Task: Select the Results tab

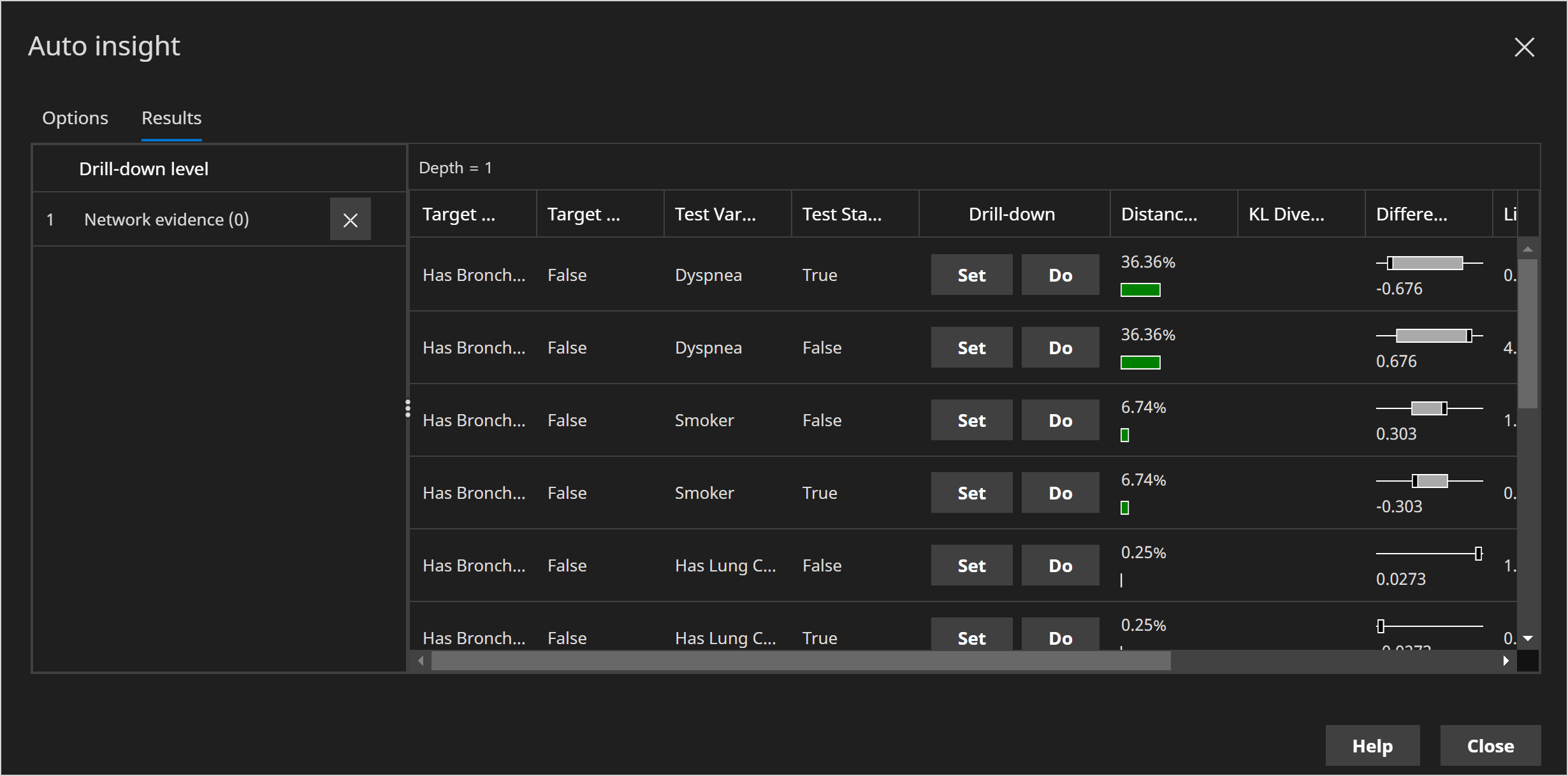Action: coord(171,118)
